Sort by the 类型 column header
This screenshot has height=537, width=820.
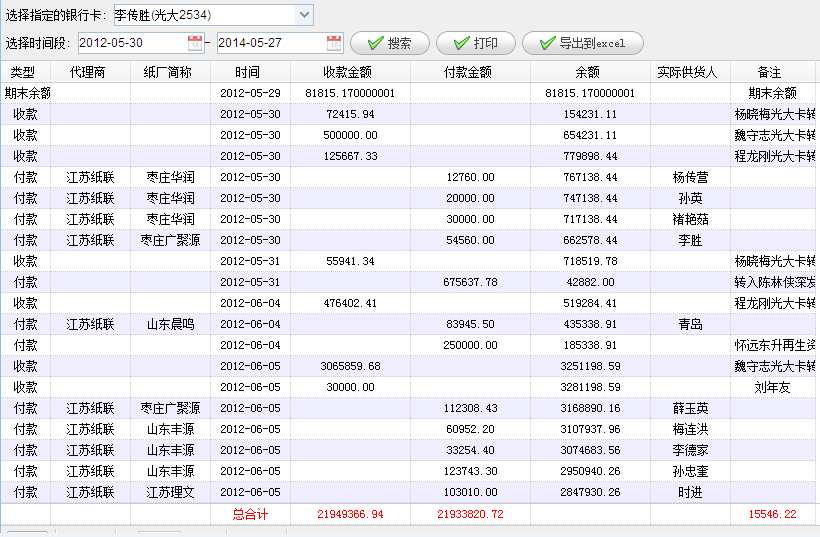tap(24, 72)
